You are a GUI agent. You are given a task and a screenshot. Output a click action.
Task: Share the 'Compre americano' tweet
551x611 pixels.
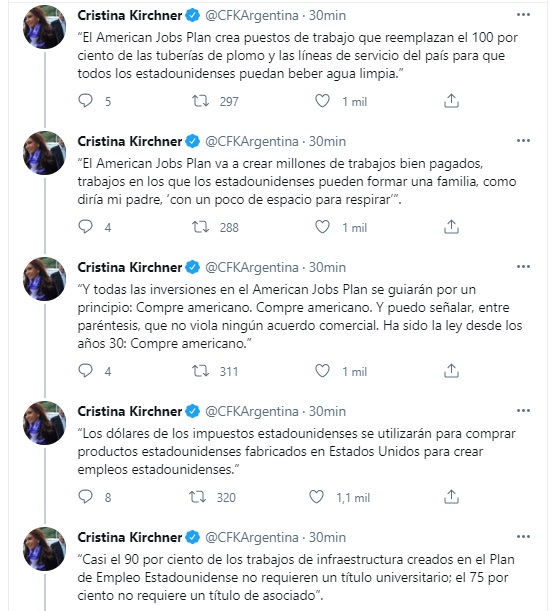[451, 371]
